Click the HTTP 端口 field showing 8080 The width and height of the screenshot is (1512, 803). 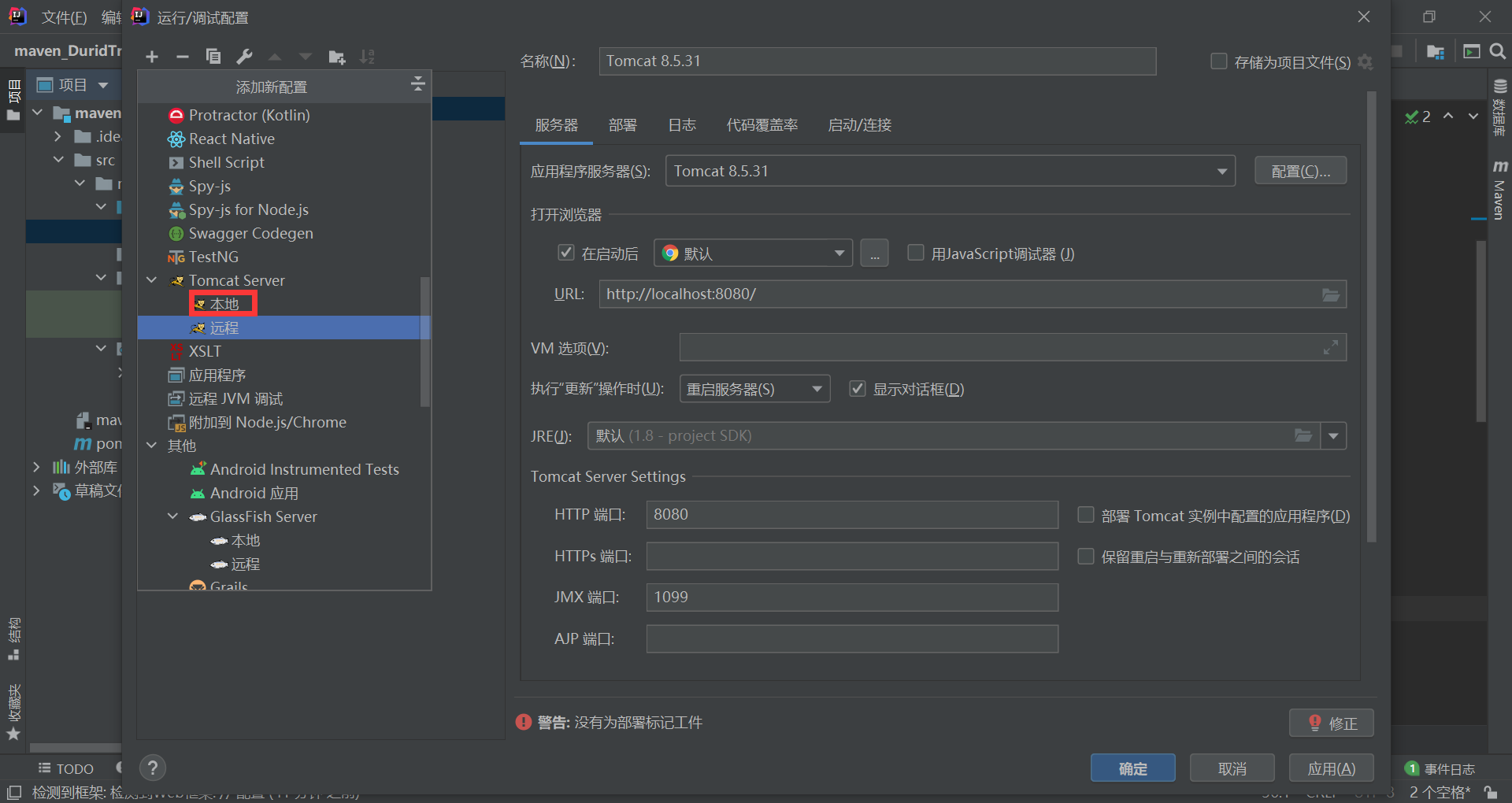pyautogui.click(x=852, y=515)
